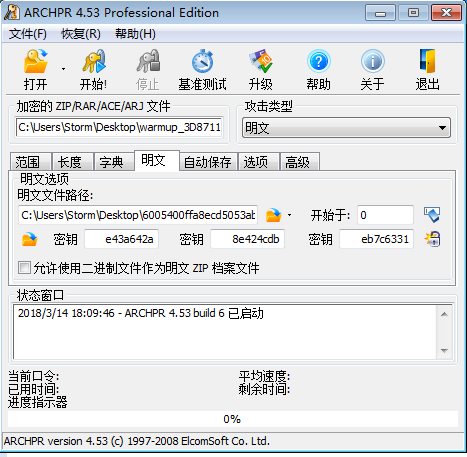This screenshot has width=467, height=457.
Task: Open the 文件(F) menu
Action: pos(28,34)
